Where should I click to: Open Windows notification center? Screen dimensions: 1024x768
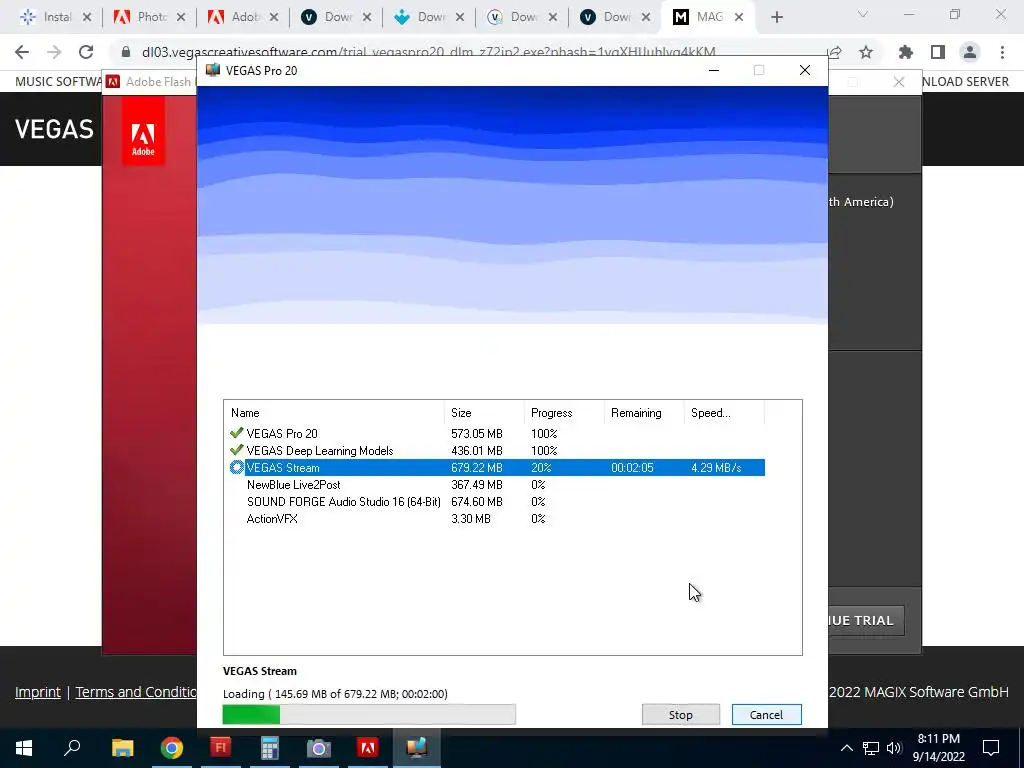click(991, 748)
